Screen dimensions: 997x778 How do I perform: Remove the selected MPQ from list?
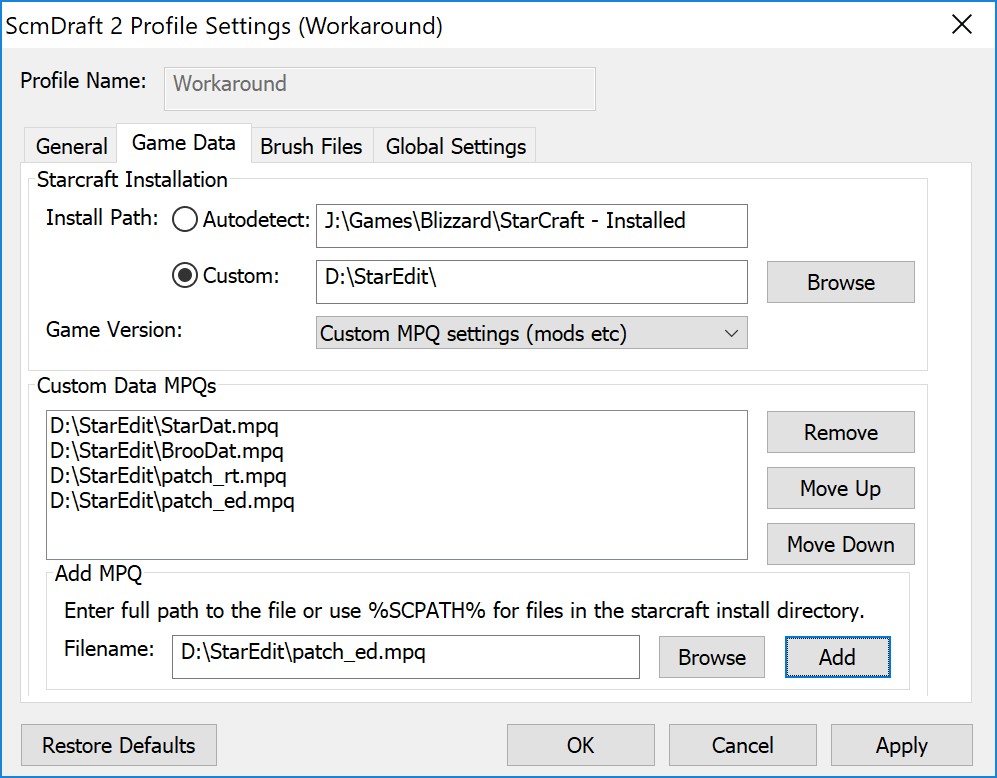840,433
